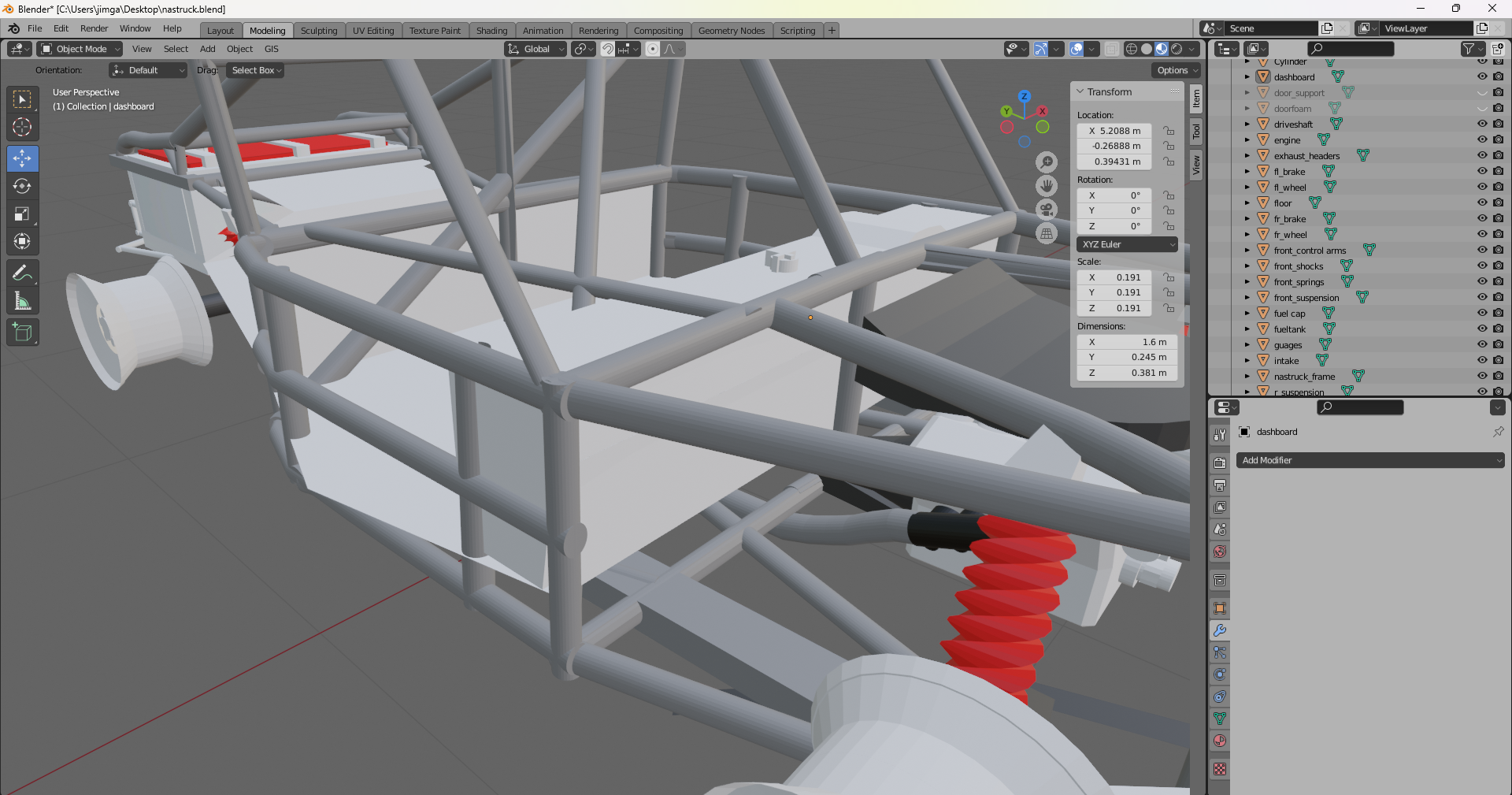Click the Location X value field
This screenshot has height=795, width=1512.
pos(1114,131)
